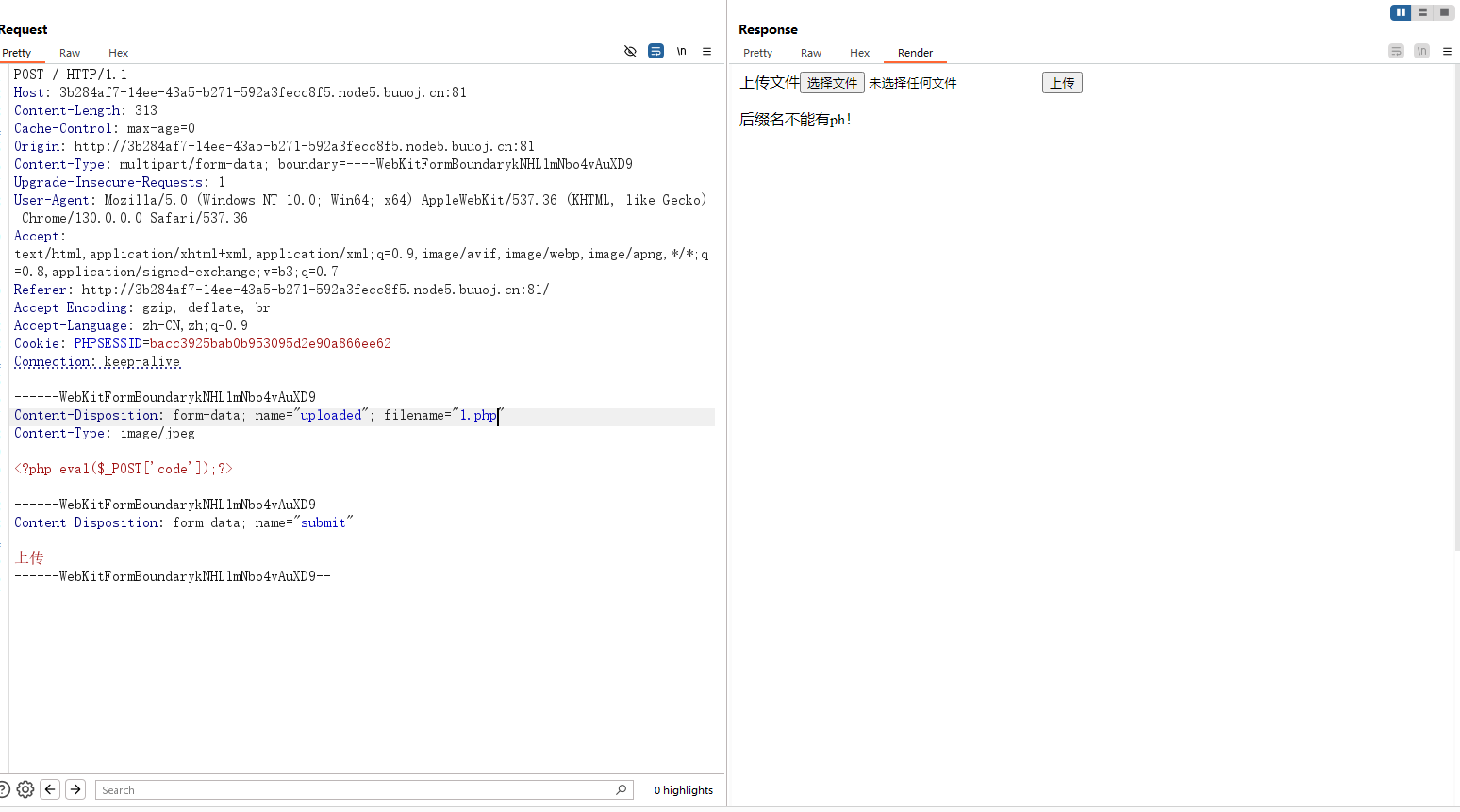1460x812 pixels.
Task: Go to next search match with right arrow
Action: pyautogui.click(x=75, y=789)
